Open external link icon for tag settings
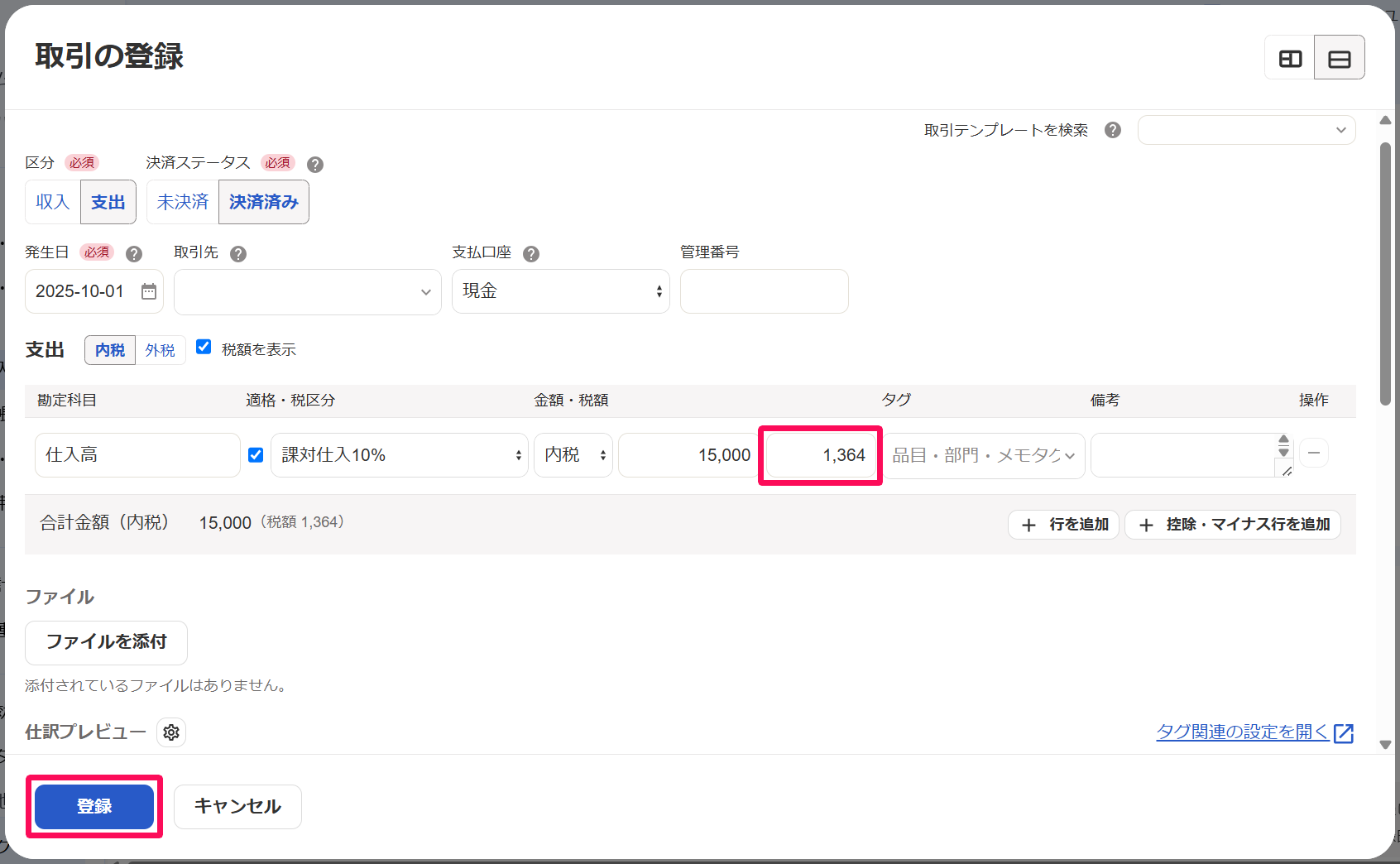 coord(1344,733)
